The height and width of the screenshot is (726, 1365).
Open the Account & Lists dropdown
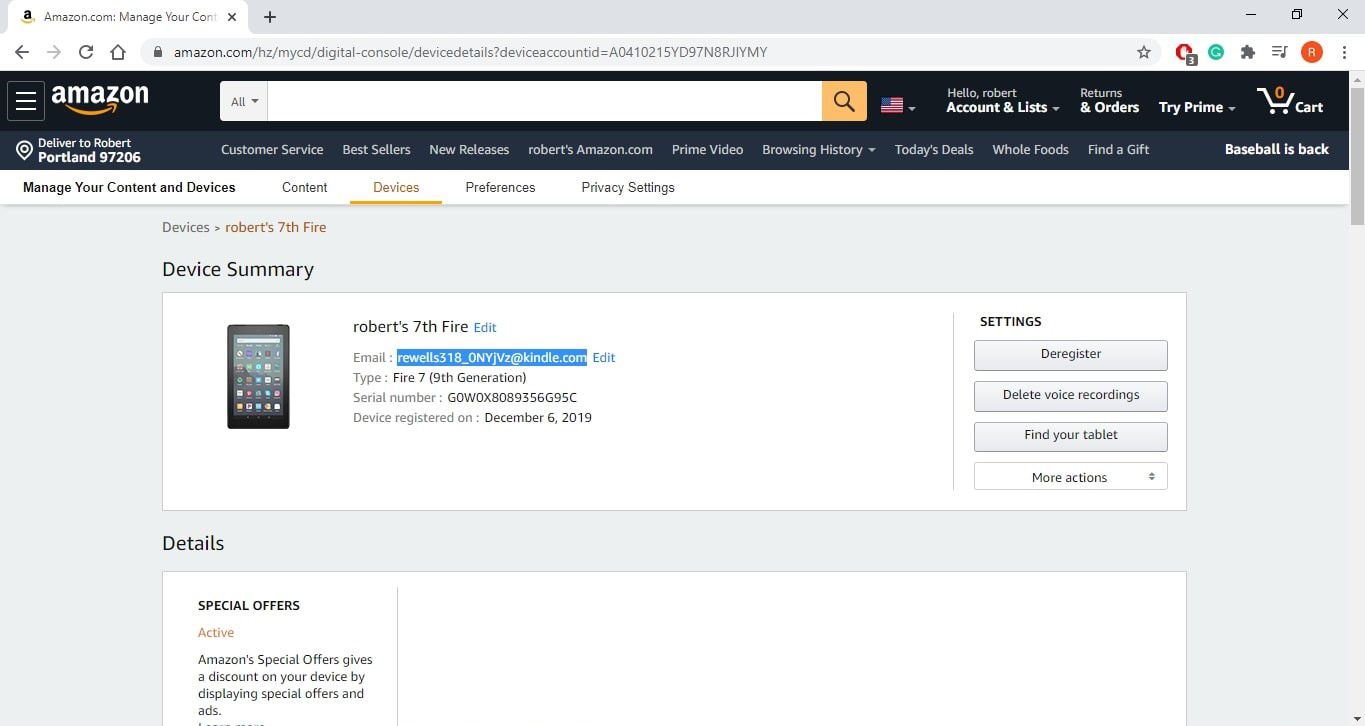(x=1003, y=101)
